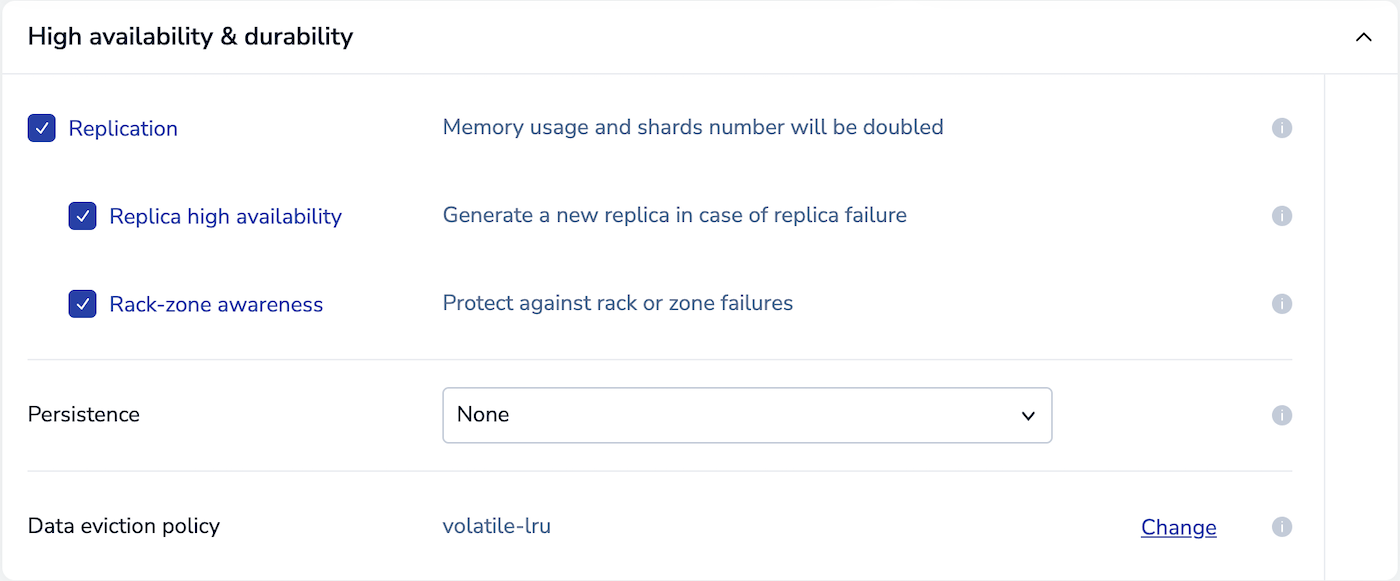Collapse the High availability & durability section
1400x581 pixels.
tap(1363, 37)
